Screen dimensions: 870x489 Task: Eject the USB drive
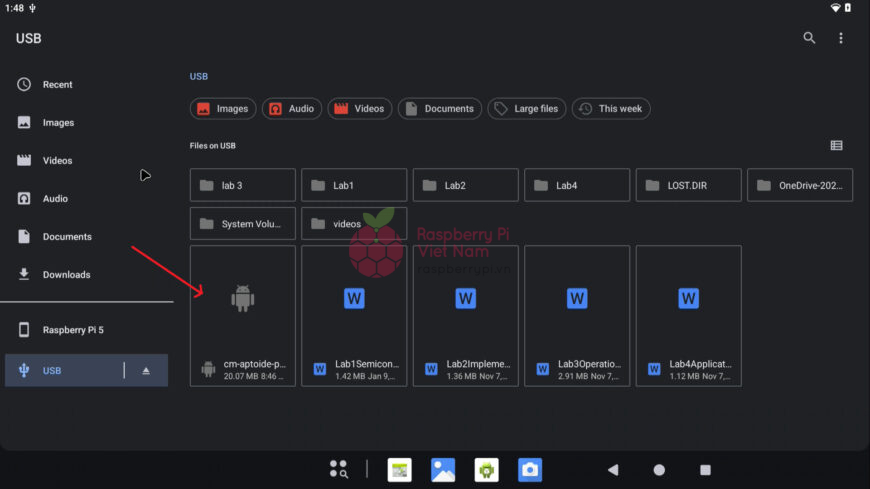[146, 371]
